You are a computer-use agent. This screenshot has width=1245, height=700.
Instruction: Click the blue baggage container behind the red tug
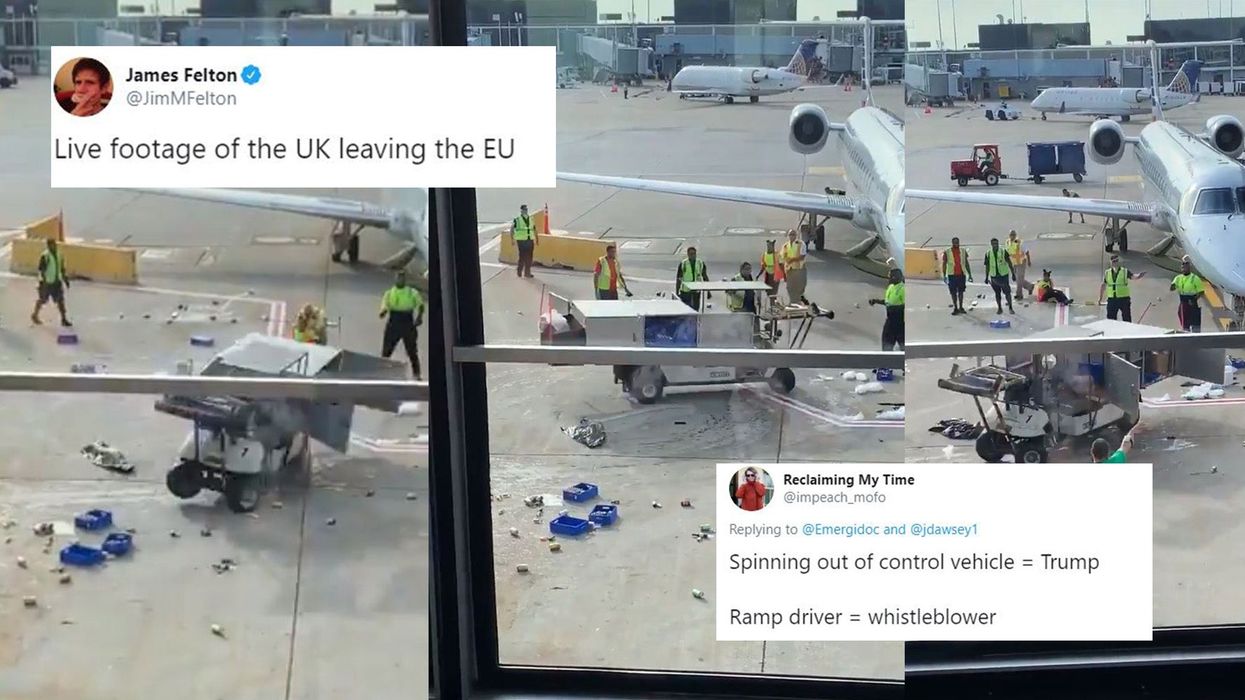pos(1056,161)
